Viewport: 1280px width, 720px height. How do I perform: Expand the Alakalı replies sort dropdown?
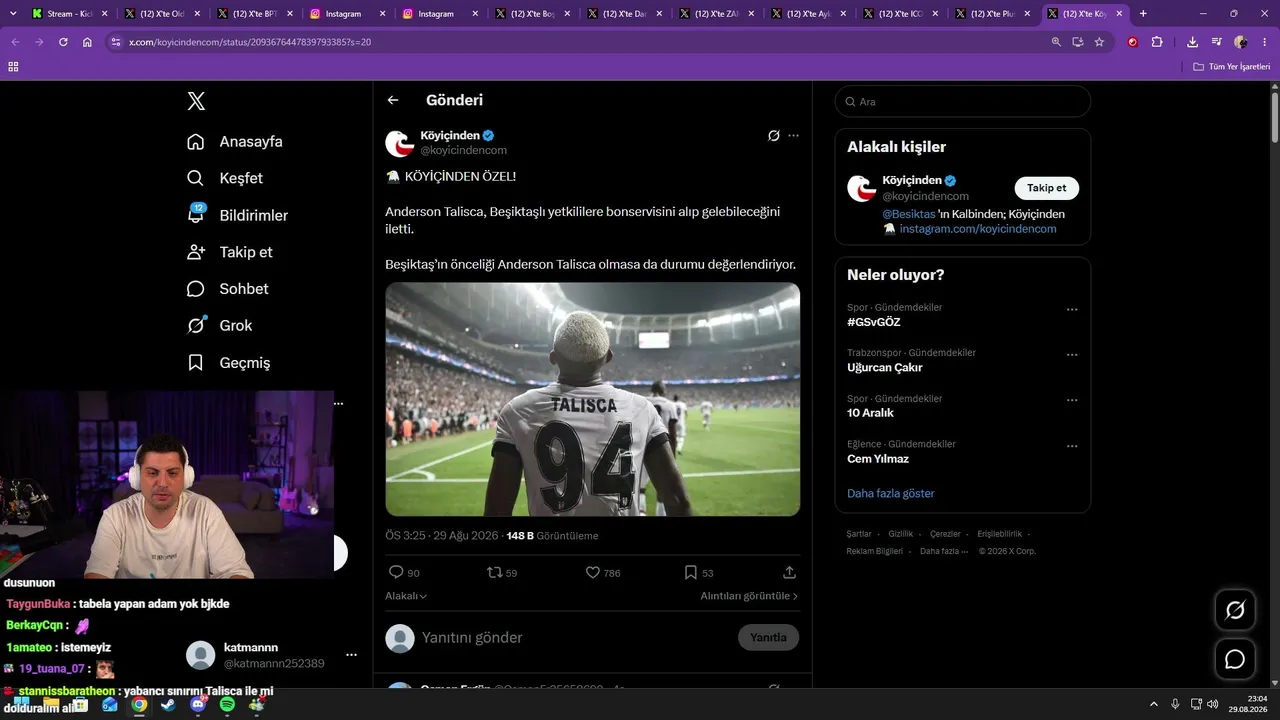[x=406, y=596]
